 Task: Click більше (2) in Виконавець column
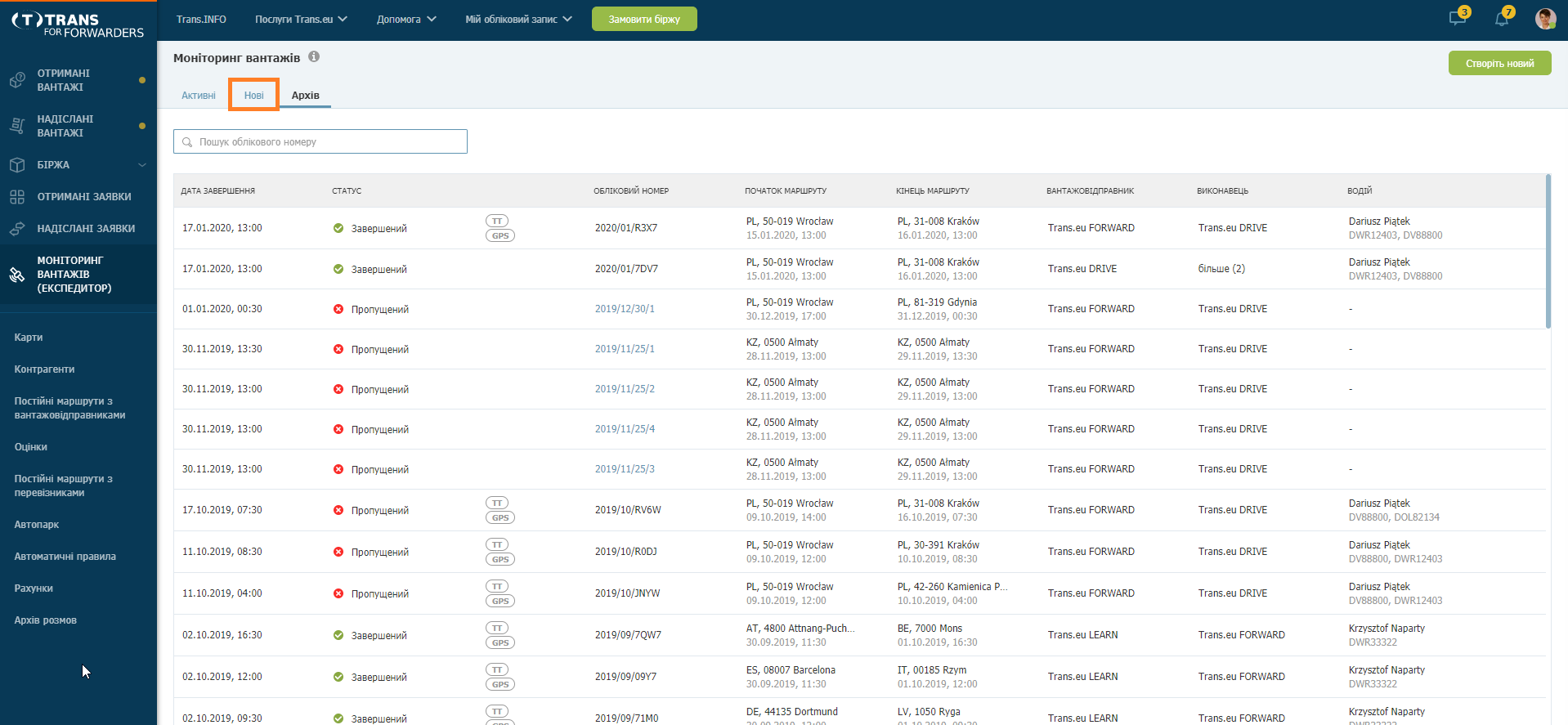tap(1221, 269)
